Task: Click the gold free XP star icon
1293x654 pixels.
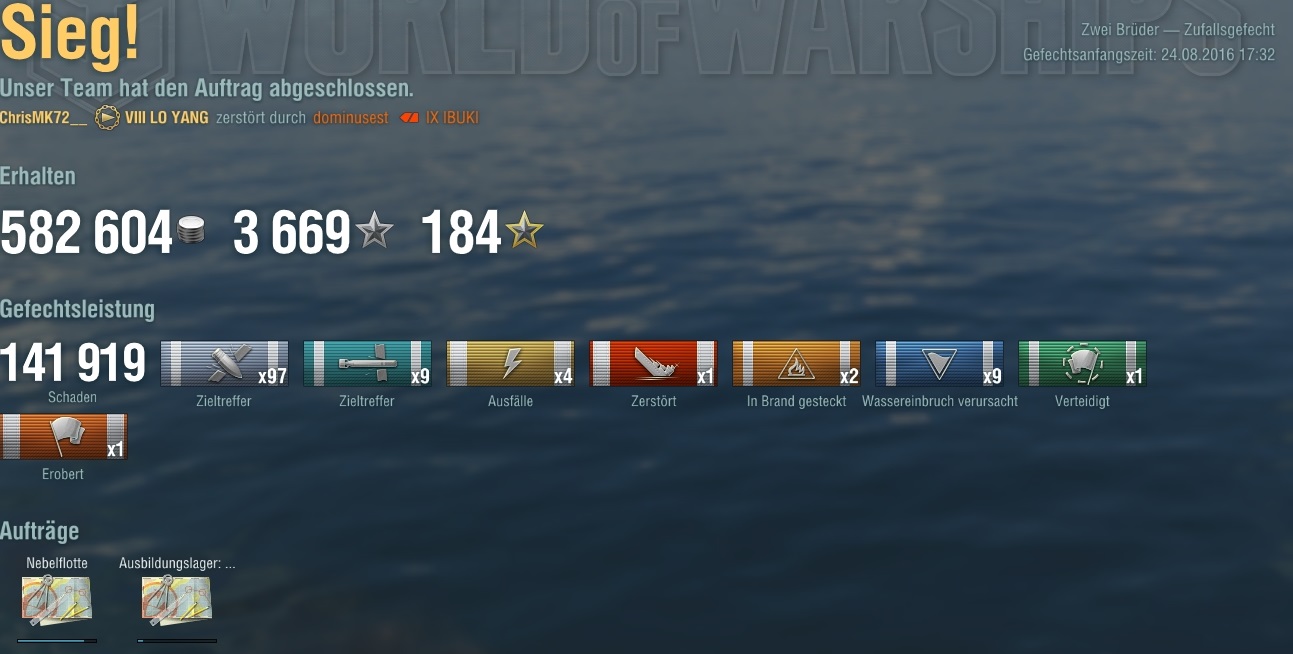Action: point(524,232)
